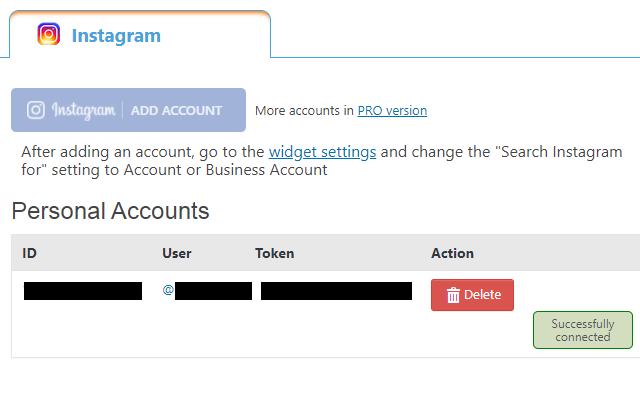Click the Instagram logo icon in the tab
Screen dimensions: 640x400
pos(49,35)
